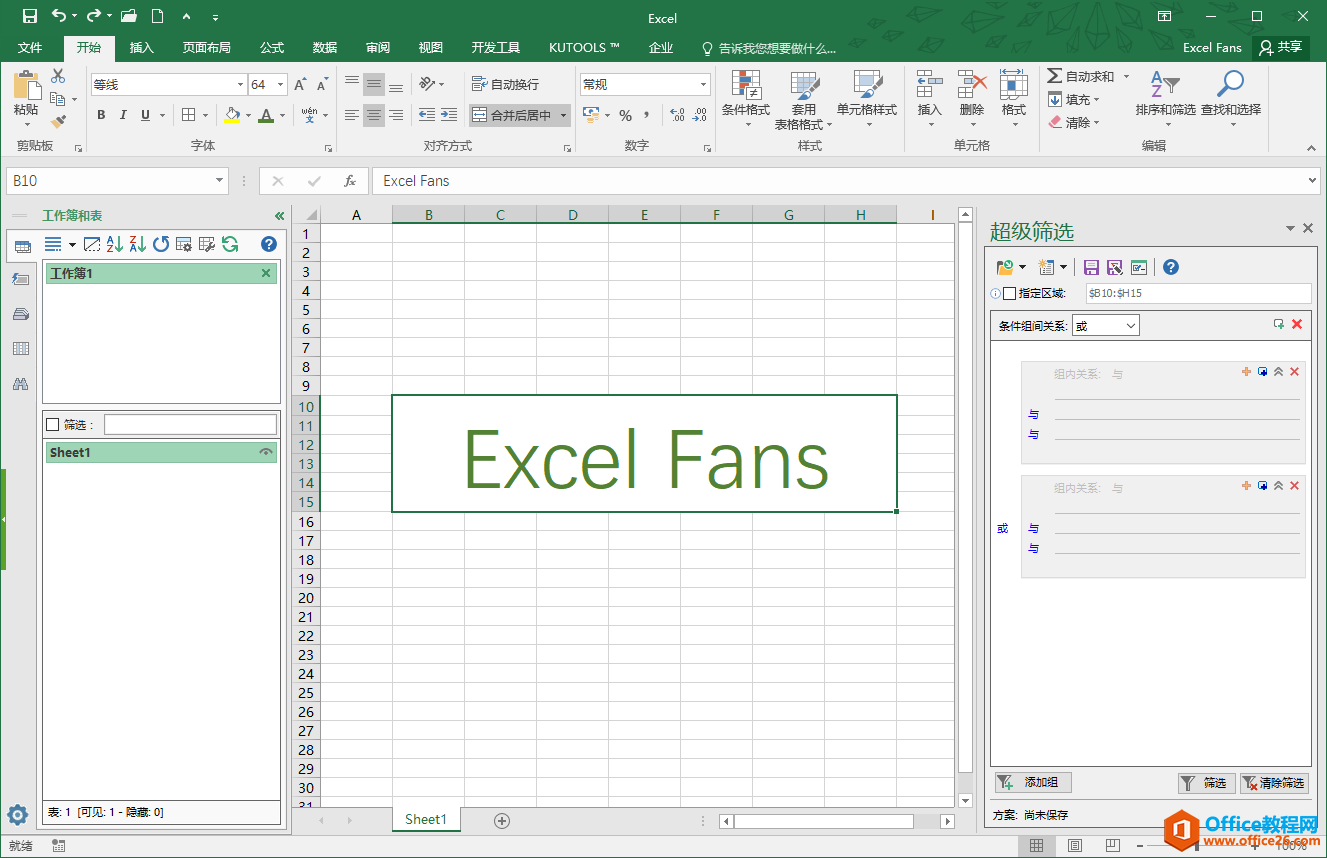Click the Insert Function fx icon
The width and height of the screenshot is (1327, 858).
pos(350,181)
